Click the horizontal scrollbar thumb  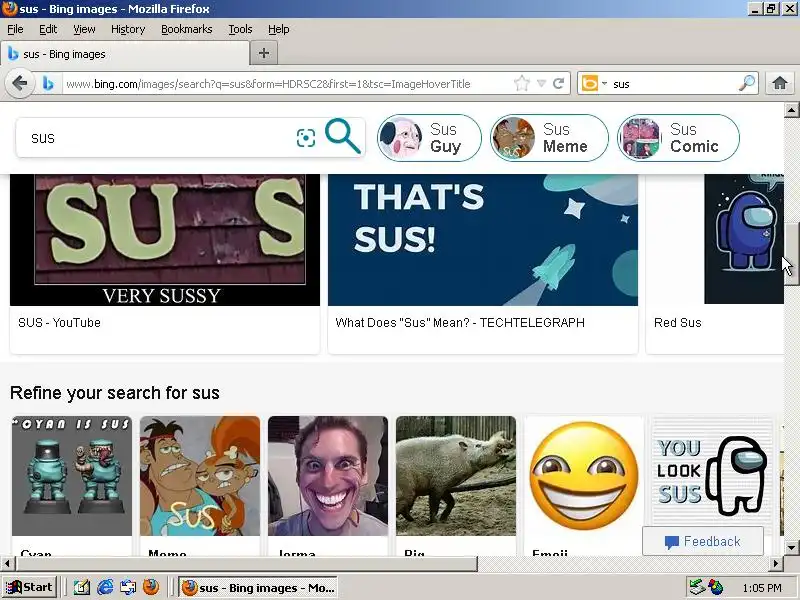click(246, 564)
